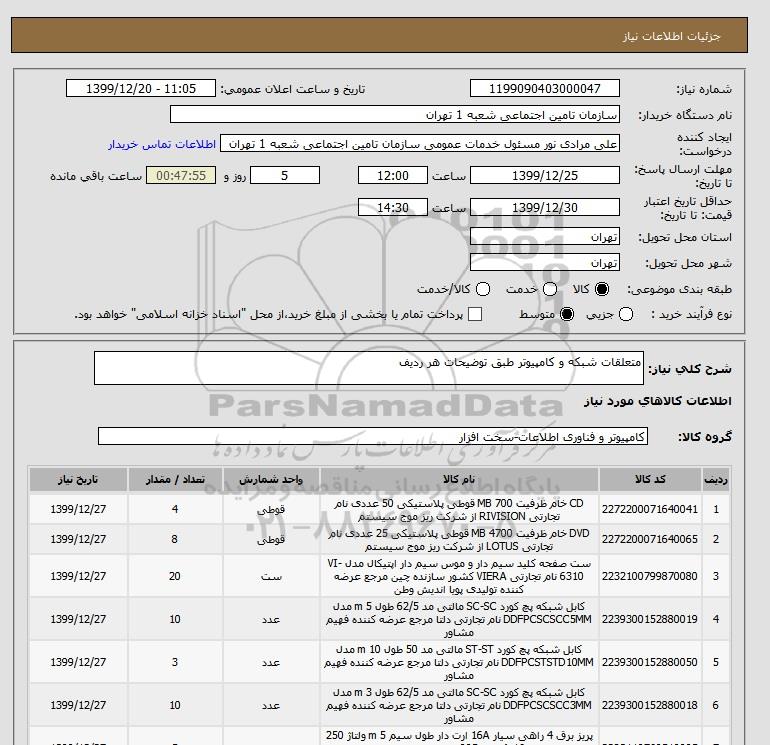This screenshot has width=770, height=745.
Task: Click quantity 4 in row 1
Action: click(175, 509)
